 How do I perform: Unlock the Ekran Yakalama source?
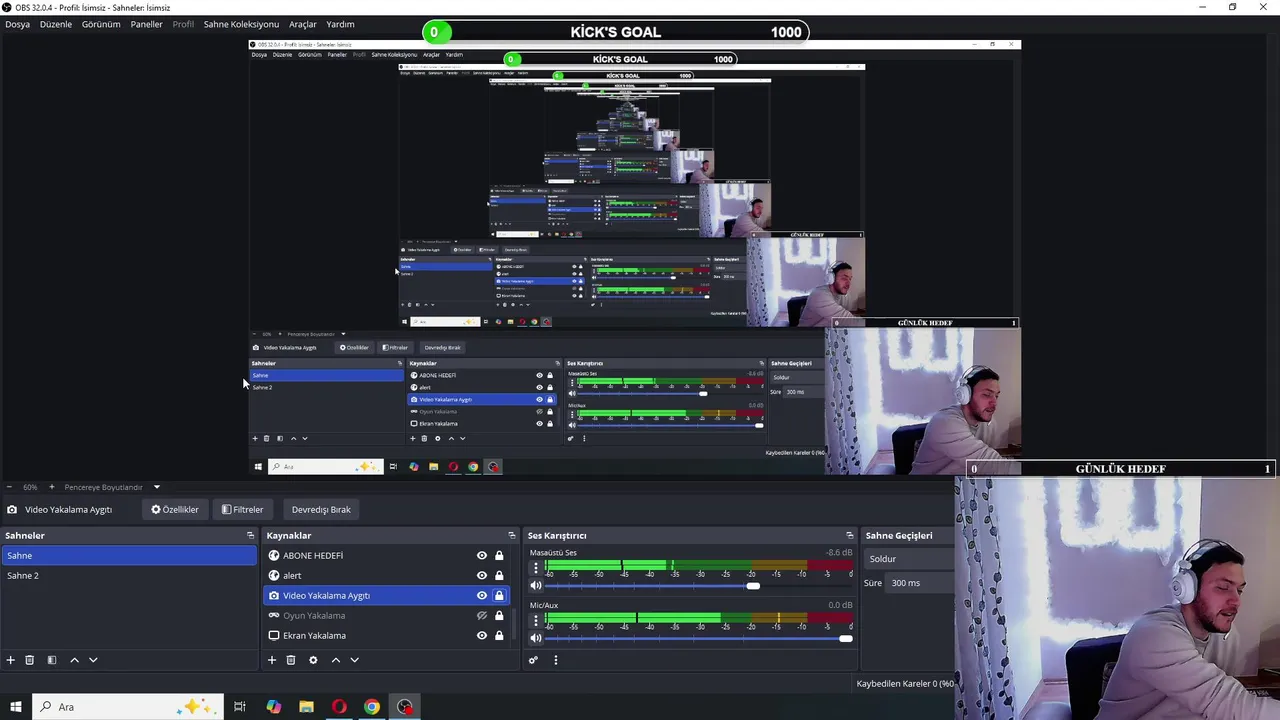tap(499, 636)
